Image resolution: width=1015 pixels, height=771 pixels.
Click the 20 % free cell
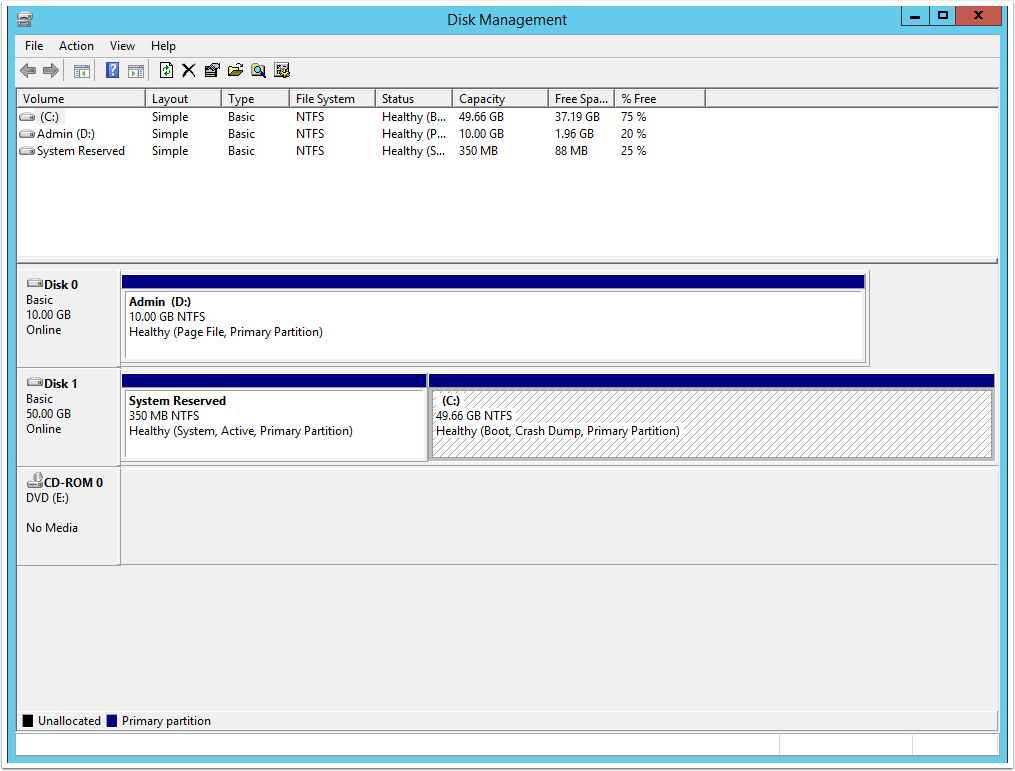click(x=633, y=134)
